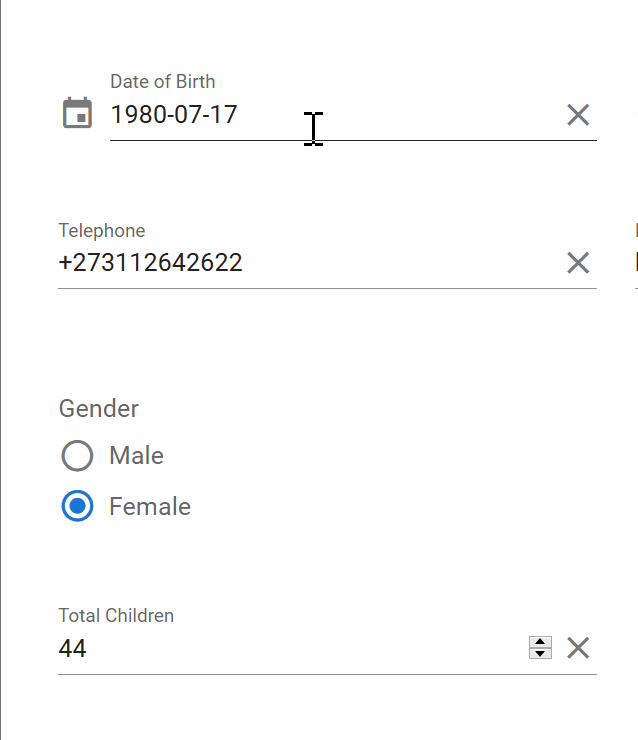Click the Date of Birth label
Viewport: 638px width, 740px height.
162,82
